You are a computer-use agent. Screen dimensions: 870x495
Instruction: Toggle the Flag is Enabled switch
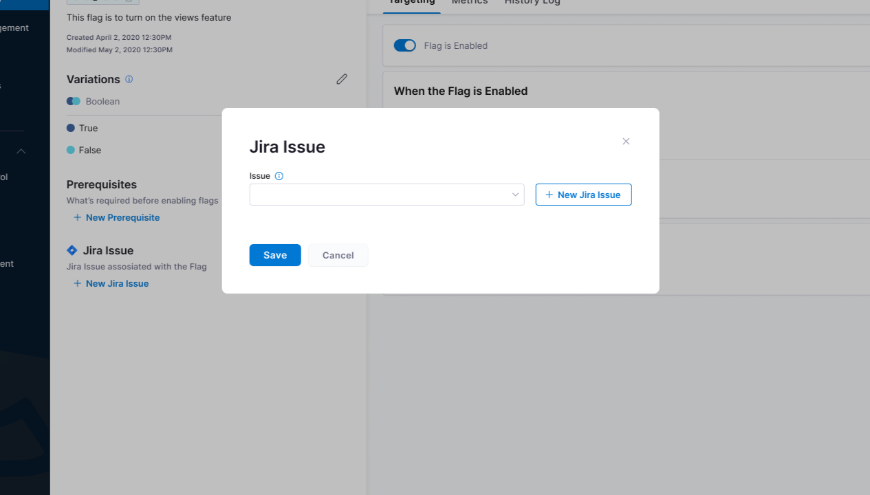(405, 46)
